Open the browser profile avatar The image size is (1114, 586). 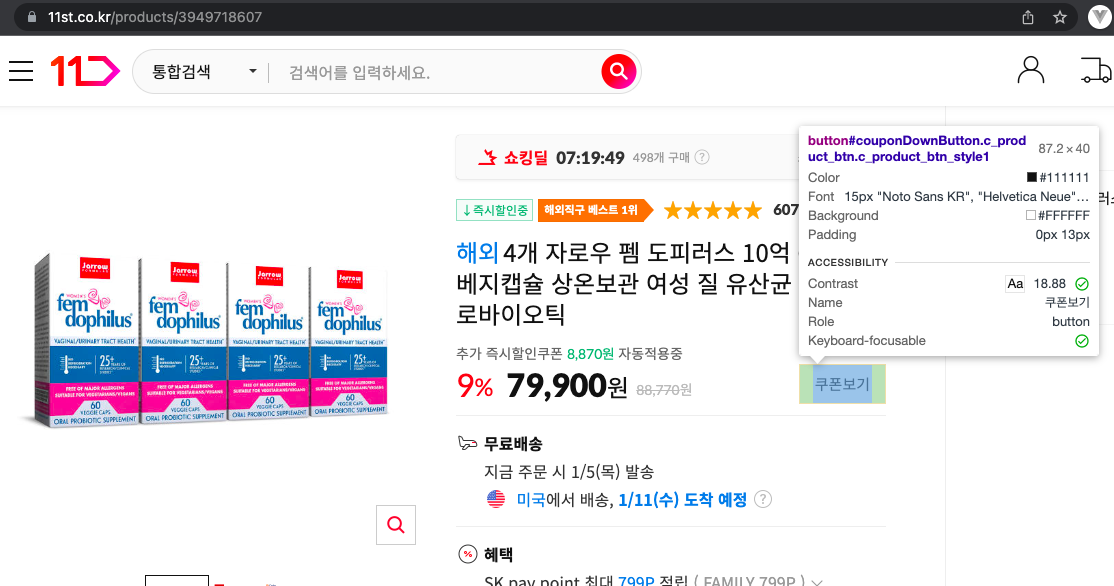click(1100, 17)
